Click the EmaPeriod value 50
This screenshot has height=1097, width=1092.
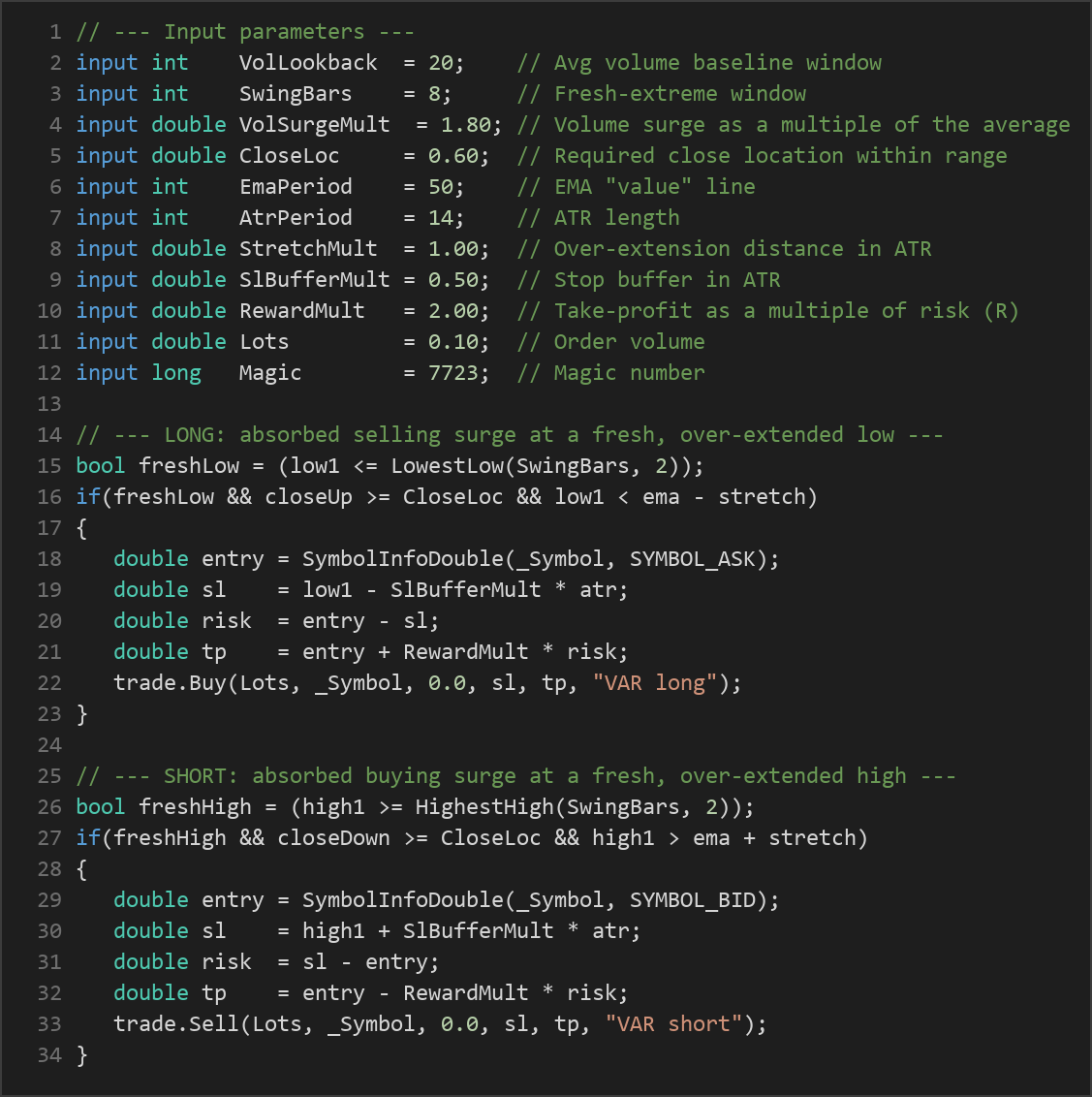(441, 187)
